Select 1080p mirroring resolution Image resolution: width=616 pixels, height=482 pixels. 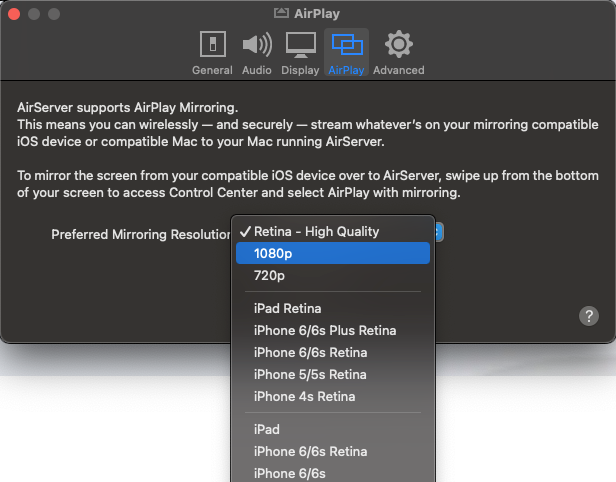(274, 253)
